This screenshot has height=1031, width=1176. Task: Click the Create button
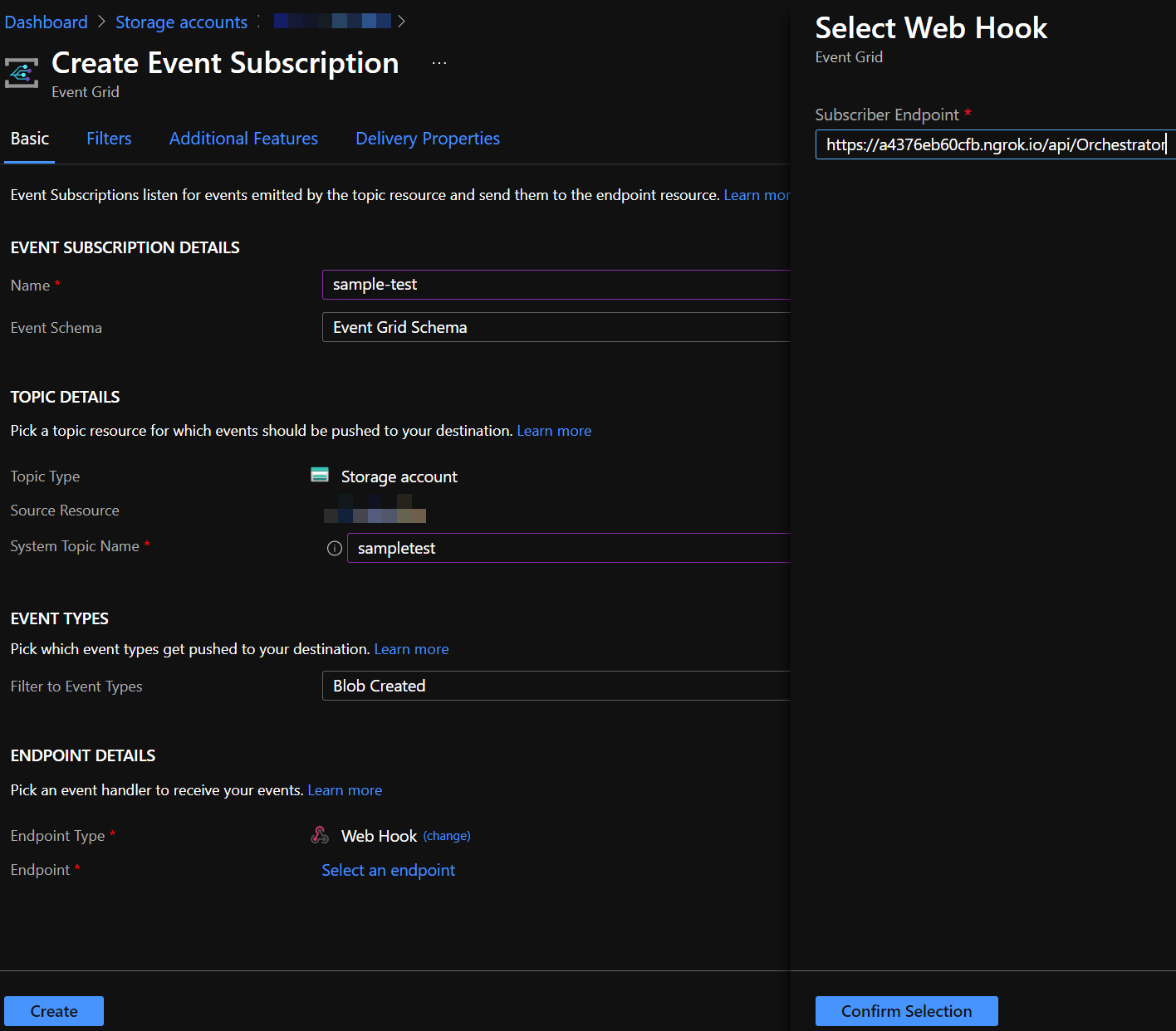[x=54, y=1011]
